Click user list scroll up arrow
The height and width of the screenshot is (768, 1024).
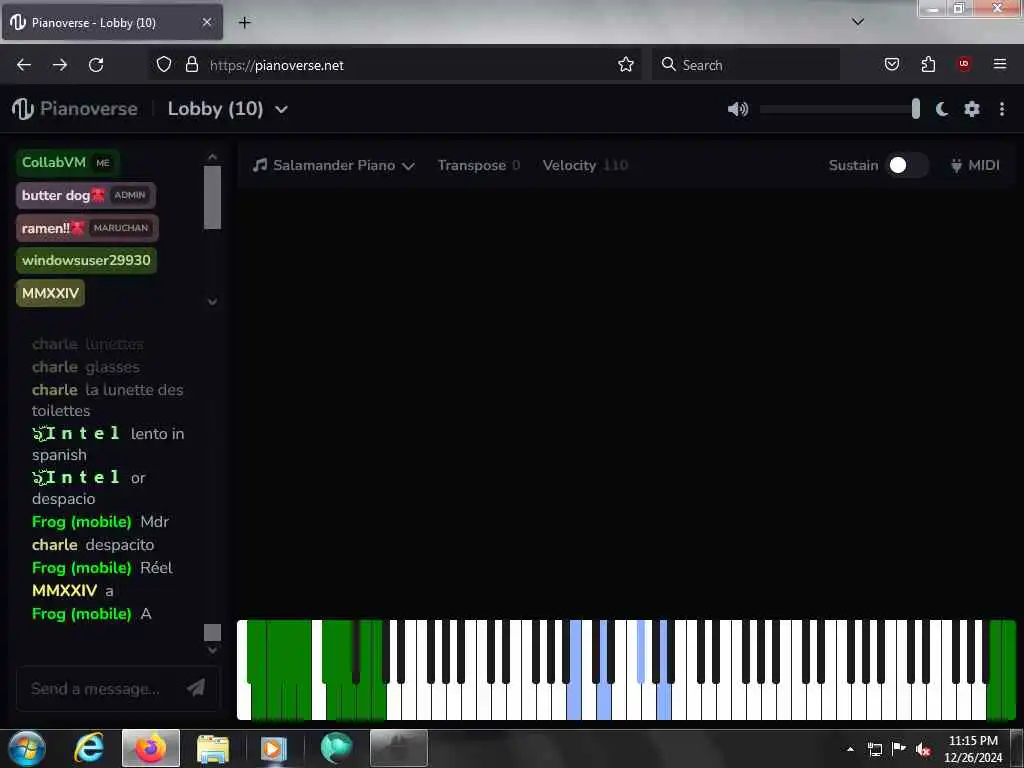(x=212, y=157)
